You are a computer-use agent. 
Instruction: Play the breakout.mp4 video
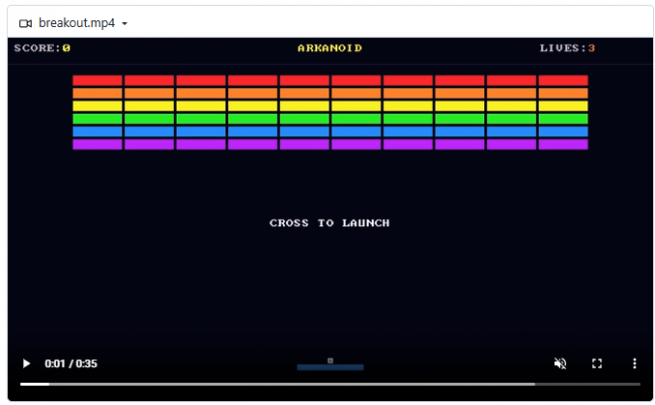pos(26,364)
